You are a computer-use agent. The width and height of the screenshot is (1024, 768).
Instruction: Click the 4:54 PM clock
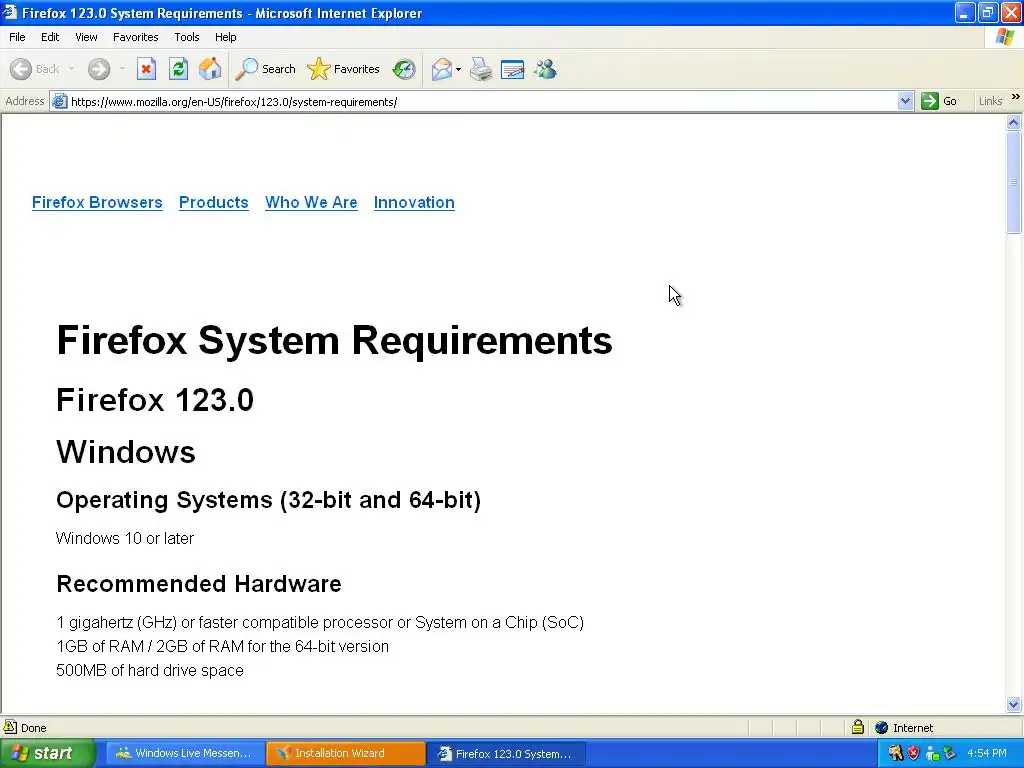[987, 754]
